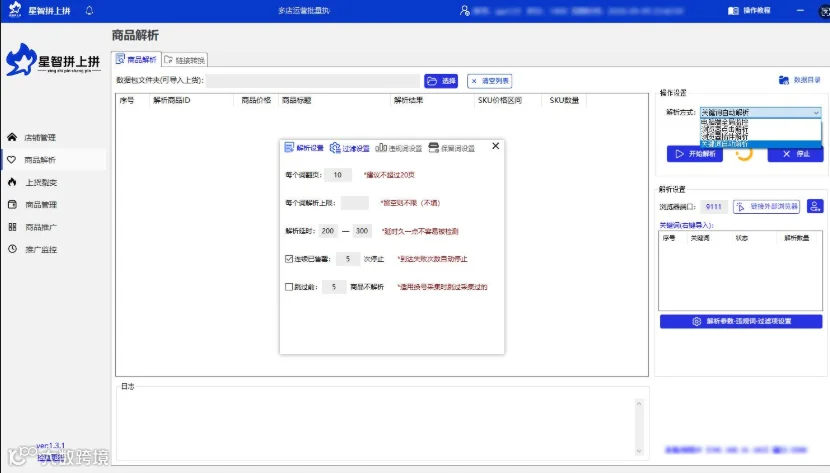The image size is (830, 473).
Task: Switch to 过滤设置 tab in dialog
Action: [x=350, y=148]
